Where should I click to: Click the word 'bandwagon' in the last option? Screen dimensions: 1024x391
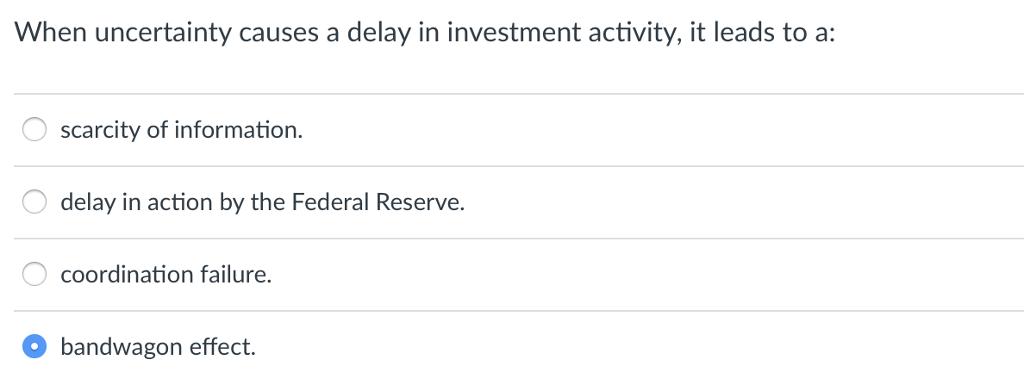[121, 348]
